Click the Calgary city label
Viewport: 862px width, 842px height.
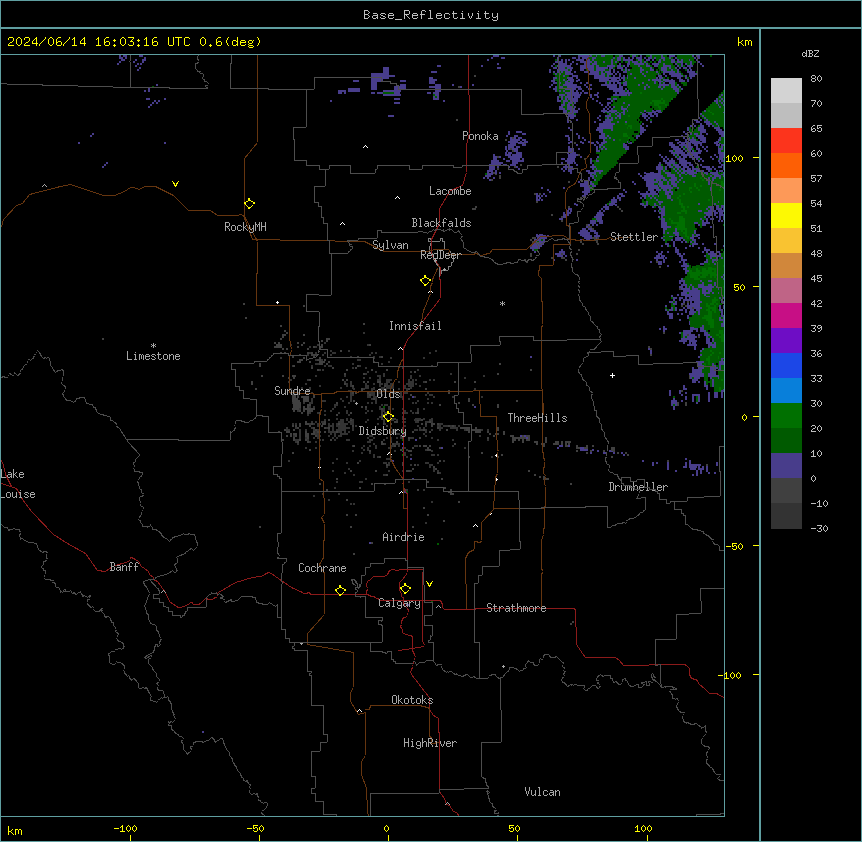(399, 603)
